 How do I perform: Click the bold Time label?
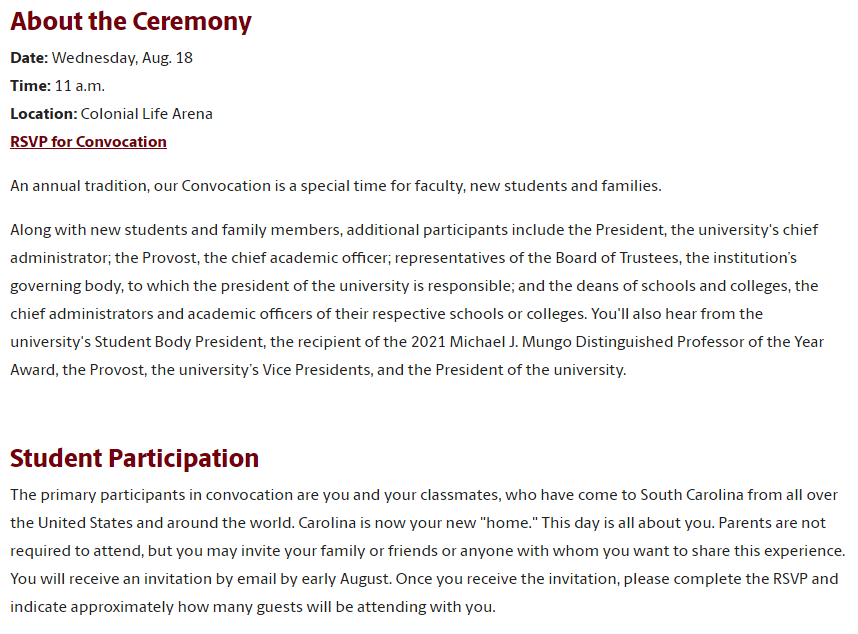point(30,86)
